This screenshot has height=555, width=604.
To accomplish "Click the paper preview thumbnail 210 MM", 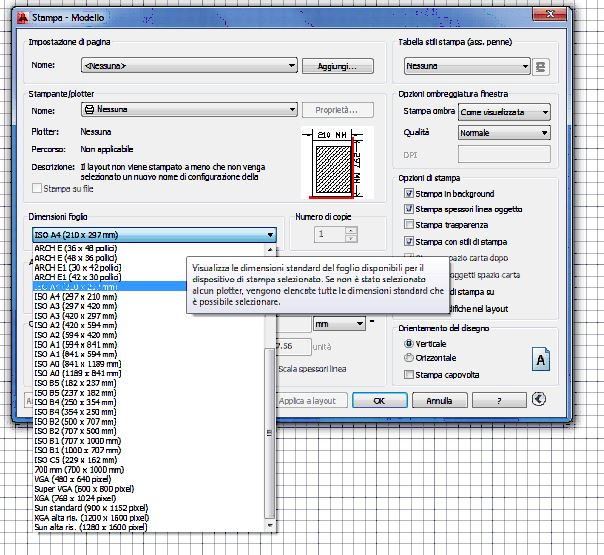I will pyautogui.click(x=337, y=163).
